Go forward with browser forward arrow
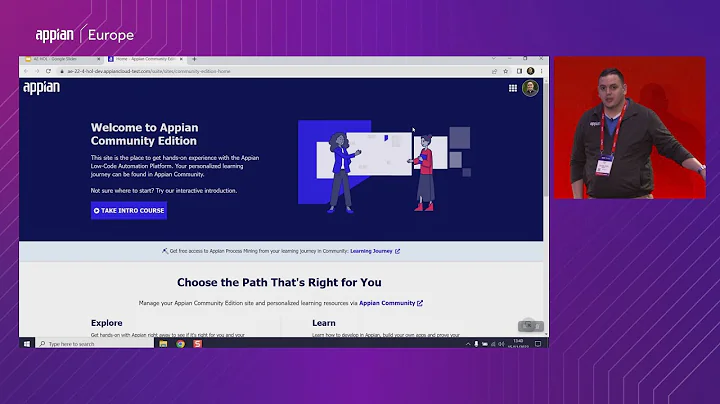The height and width of the screenshot is (404, 720). 37,71
